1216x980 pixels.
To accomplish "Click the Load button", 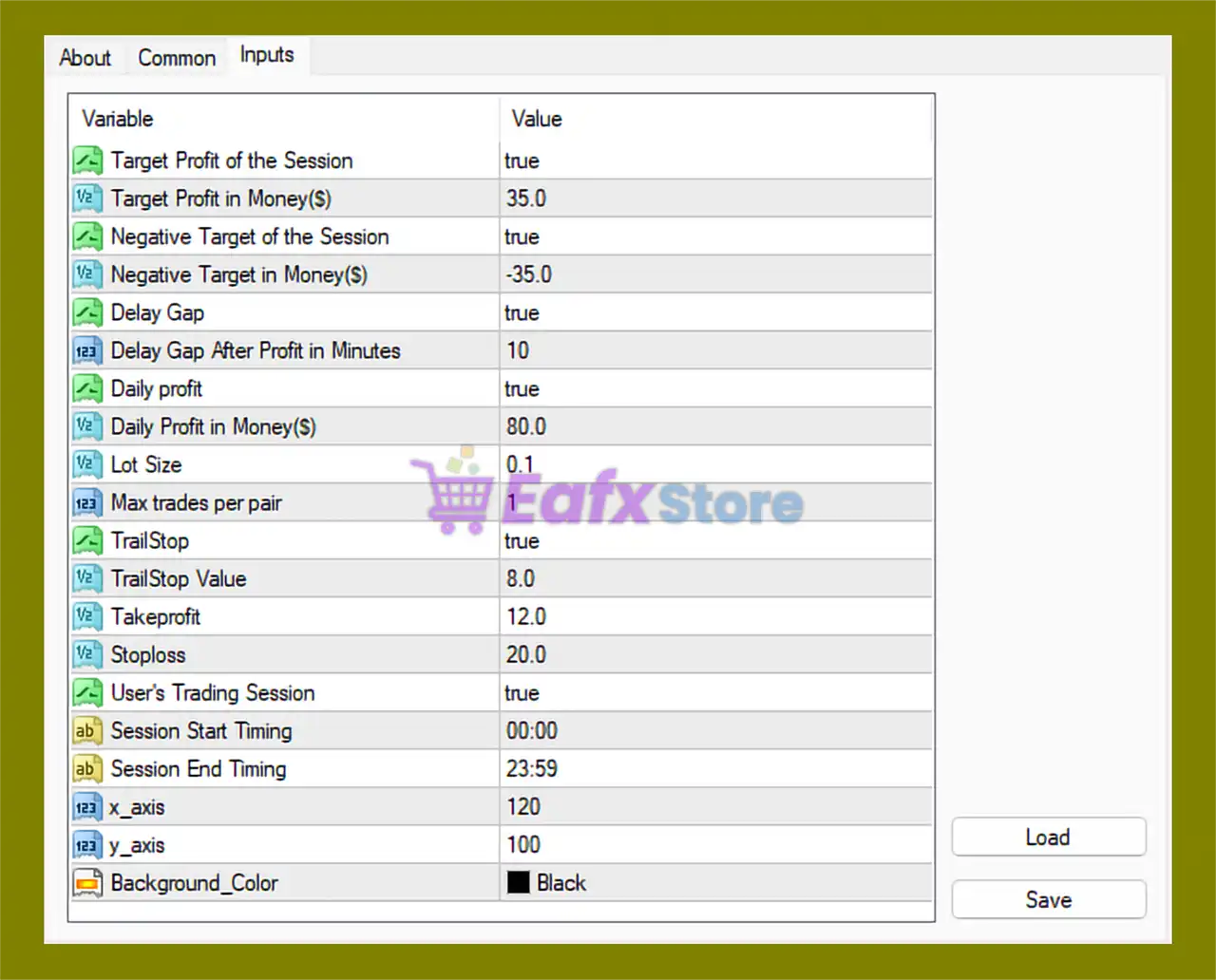I will pos(1049,838).
